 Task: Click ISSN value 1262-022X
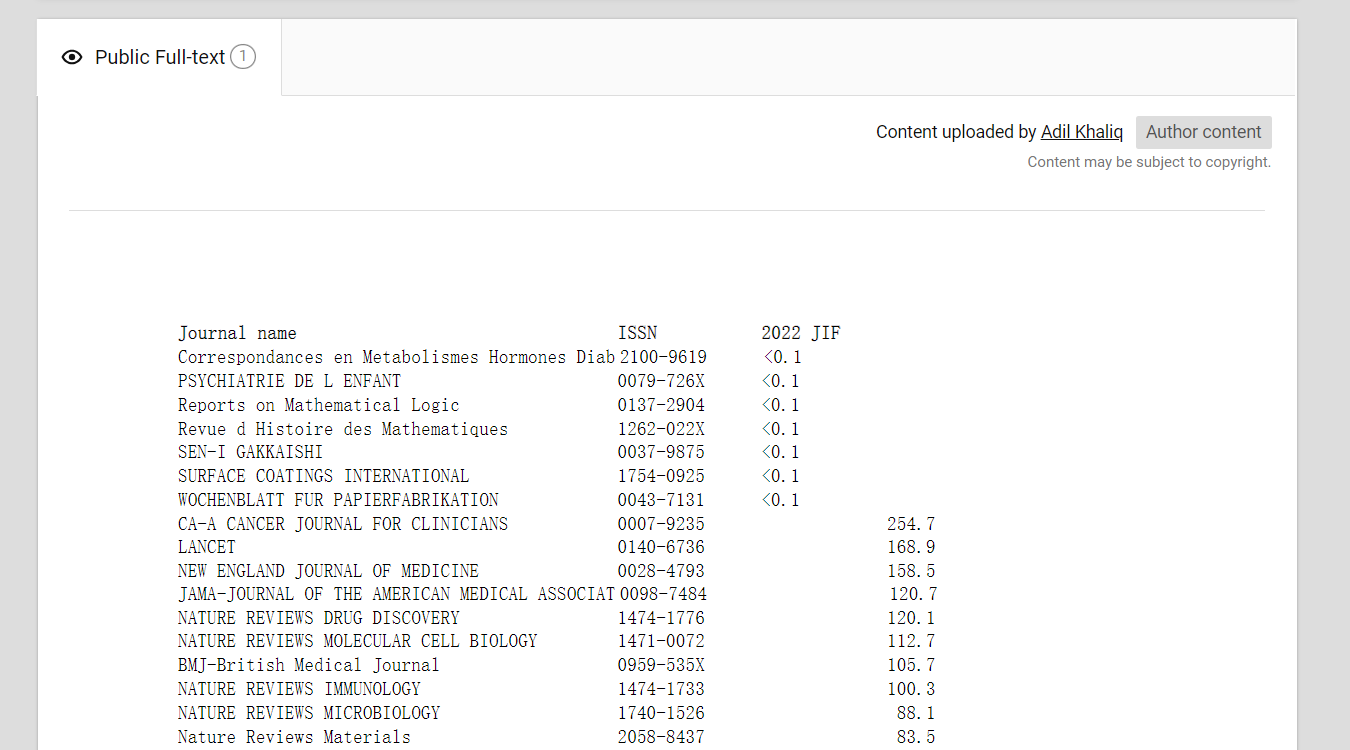(661, 429)
